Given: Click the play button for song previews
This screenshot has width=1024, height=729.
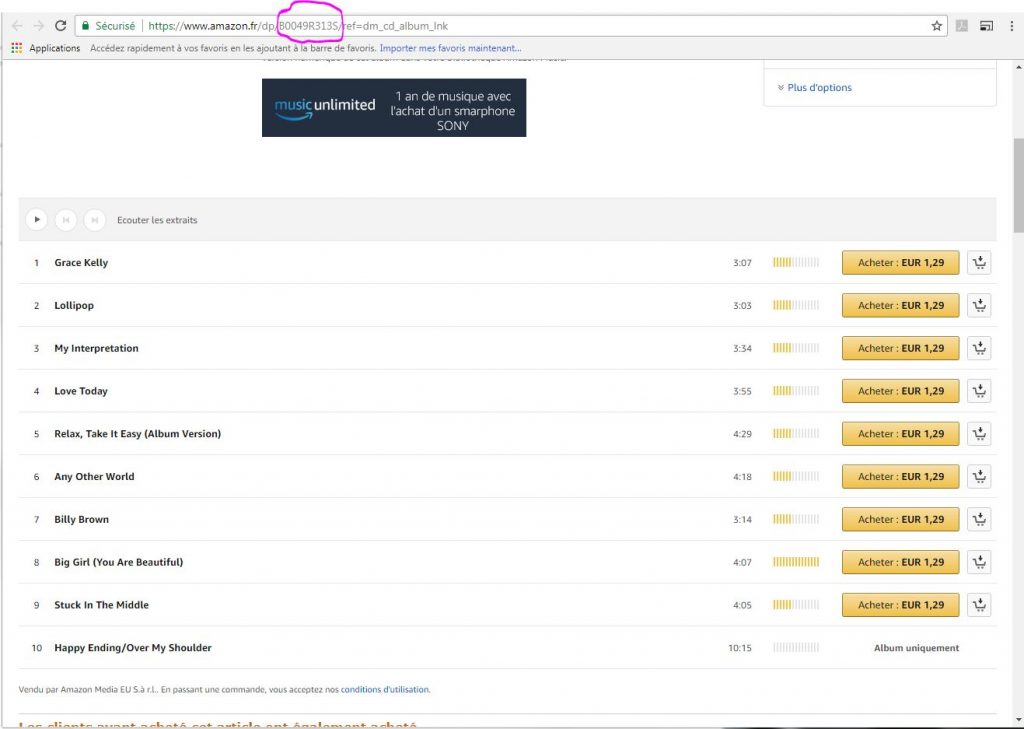Looking at the screenshot, I should coord(37,220).
